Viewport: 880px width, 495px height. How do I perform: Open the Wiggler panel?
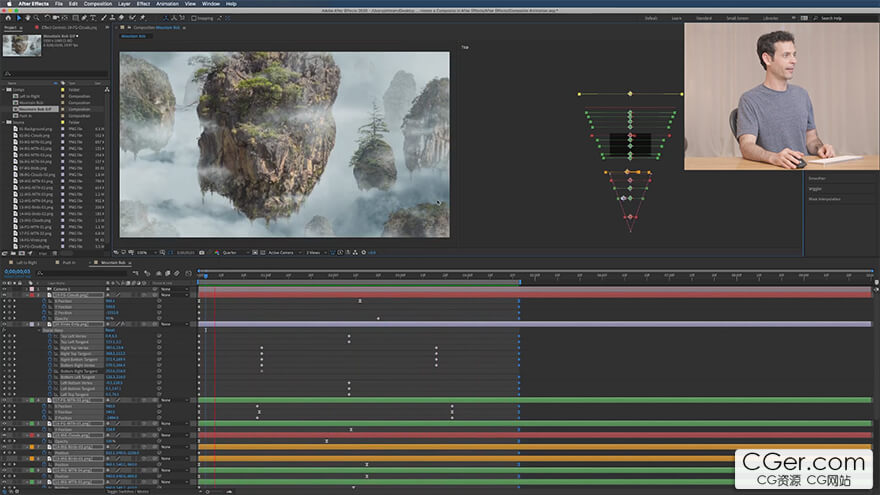(x=815, y=189)
